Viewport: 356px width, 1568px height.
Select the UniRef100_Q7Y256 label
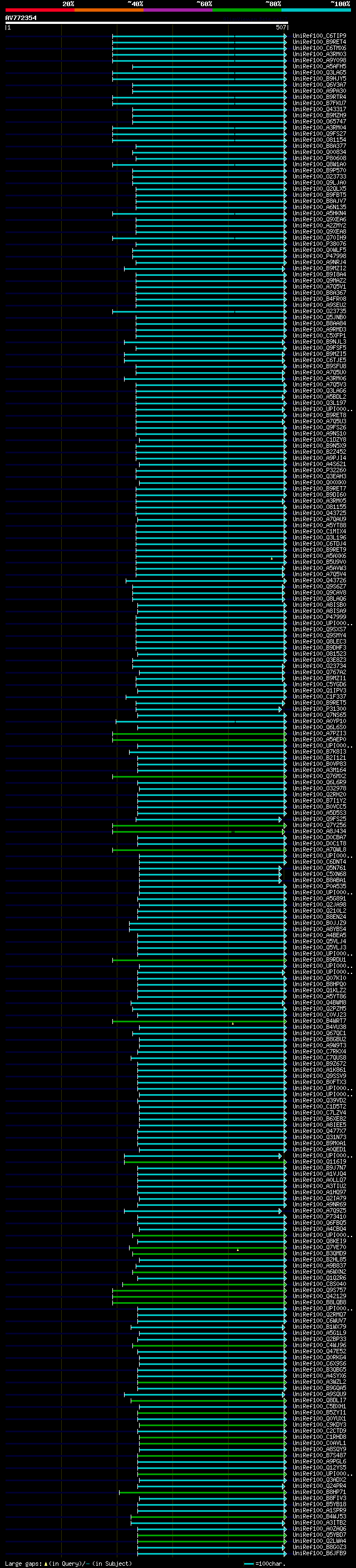[x=319, y=825]
